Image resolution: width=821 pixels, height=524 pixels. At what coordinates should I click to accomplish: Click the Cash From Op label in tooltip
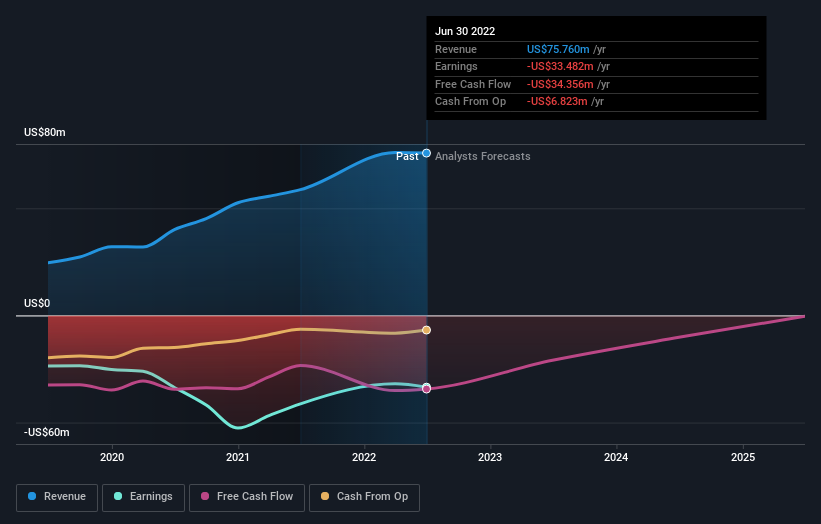pos(471,102)
